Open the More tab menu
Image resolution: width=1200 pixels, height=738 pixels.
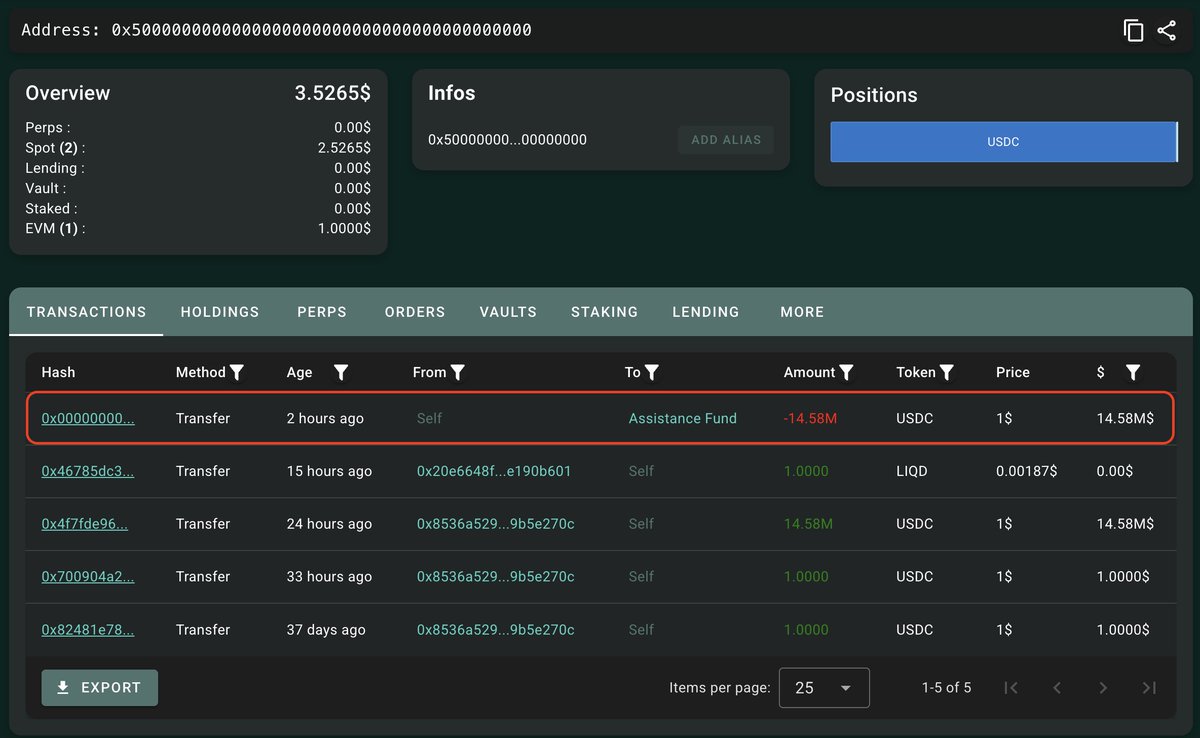802,312
